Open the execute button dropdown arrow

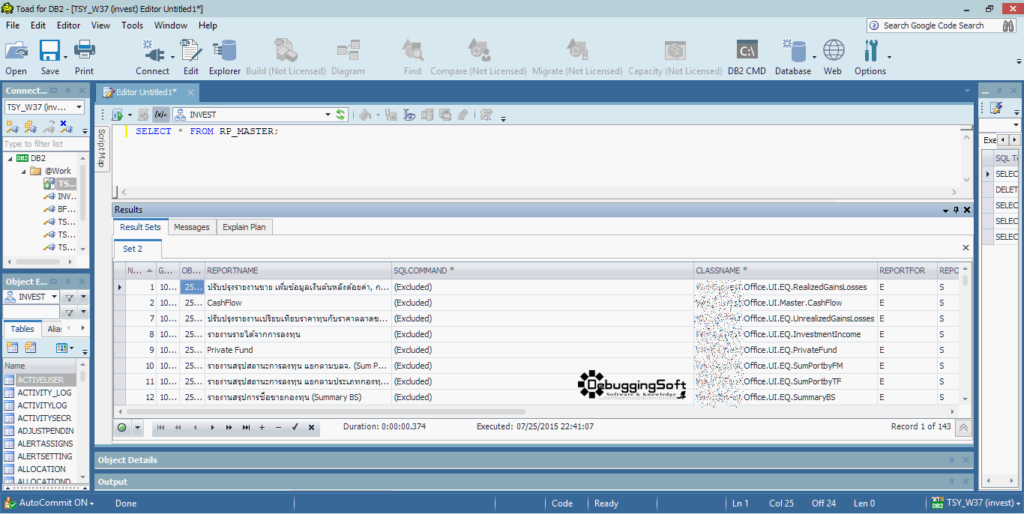point(129,115)
